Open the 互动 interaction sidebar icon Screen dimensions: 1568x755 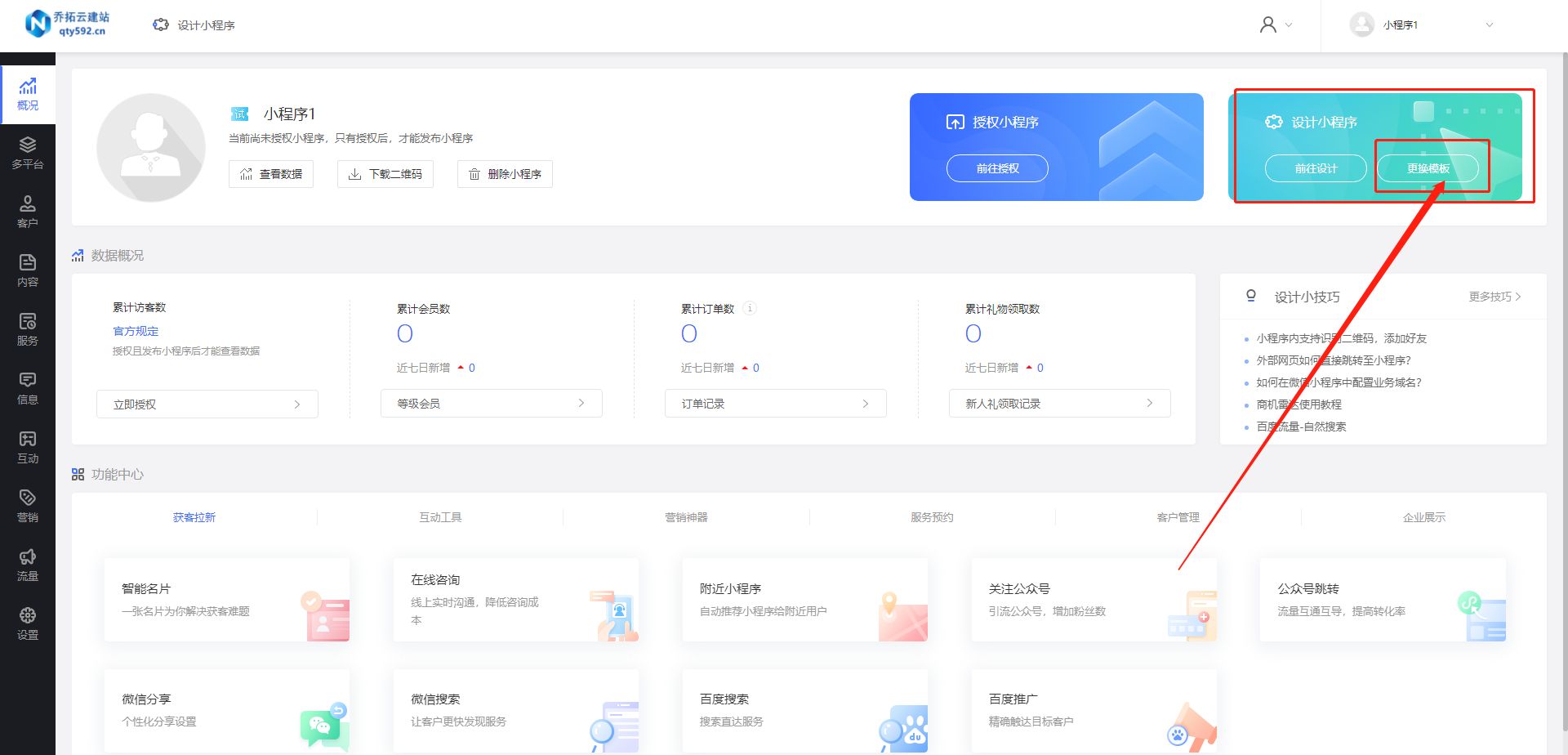tap(28, 447)
